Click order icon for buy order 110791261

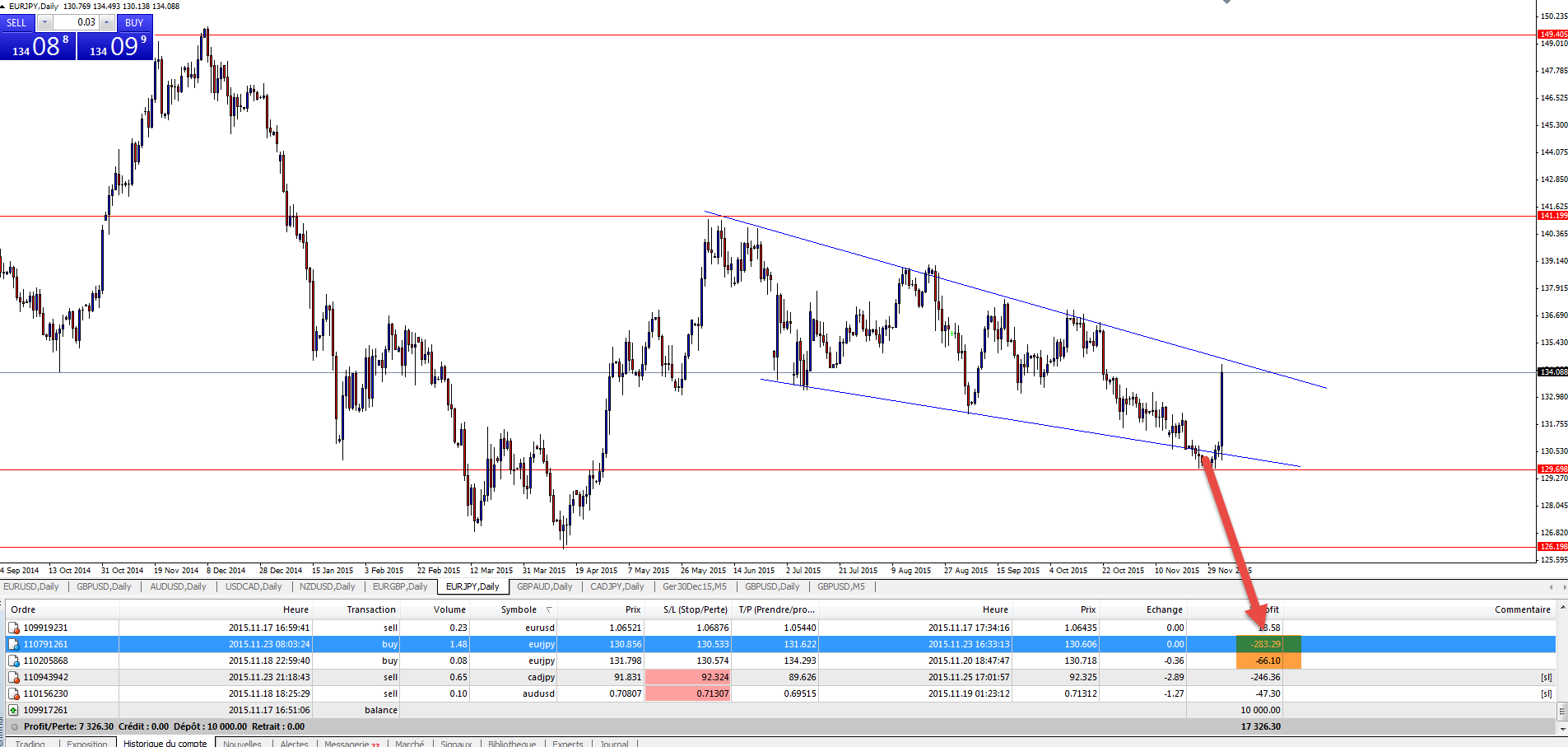click(x=14, y=644)
